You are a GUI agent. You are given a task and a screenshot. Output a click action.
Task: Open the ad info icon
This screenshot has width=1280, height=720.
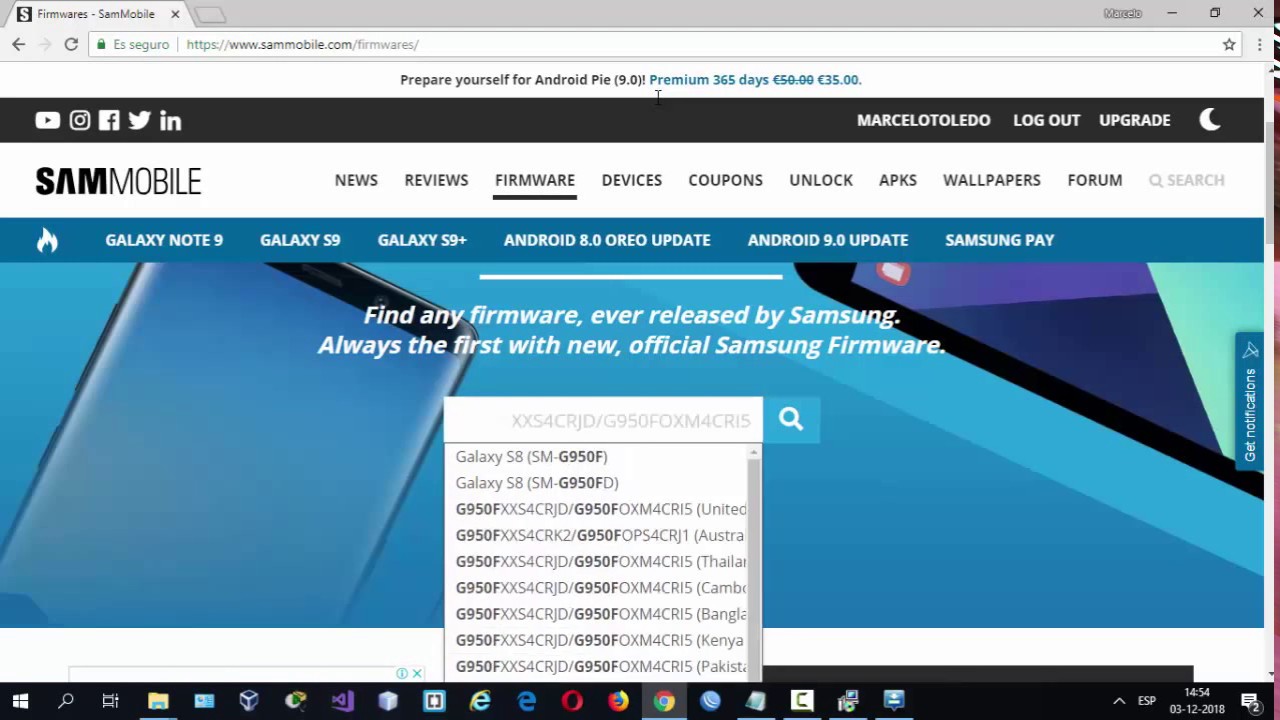pyautogui.click(x=402, y=674)
